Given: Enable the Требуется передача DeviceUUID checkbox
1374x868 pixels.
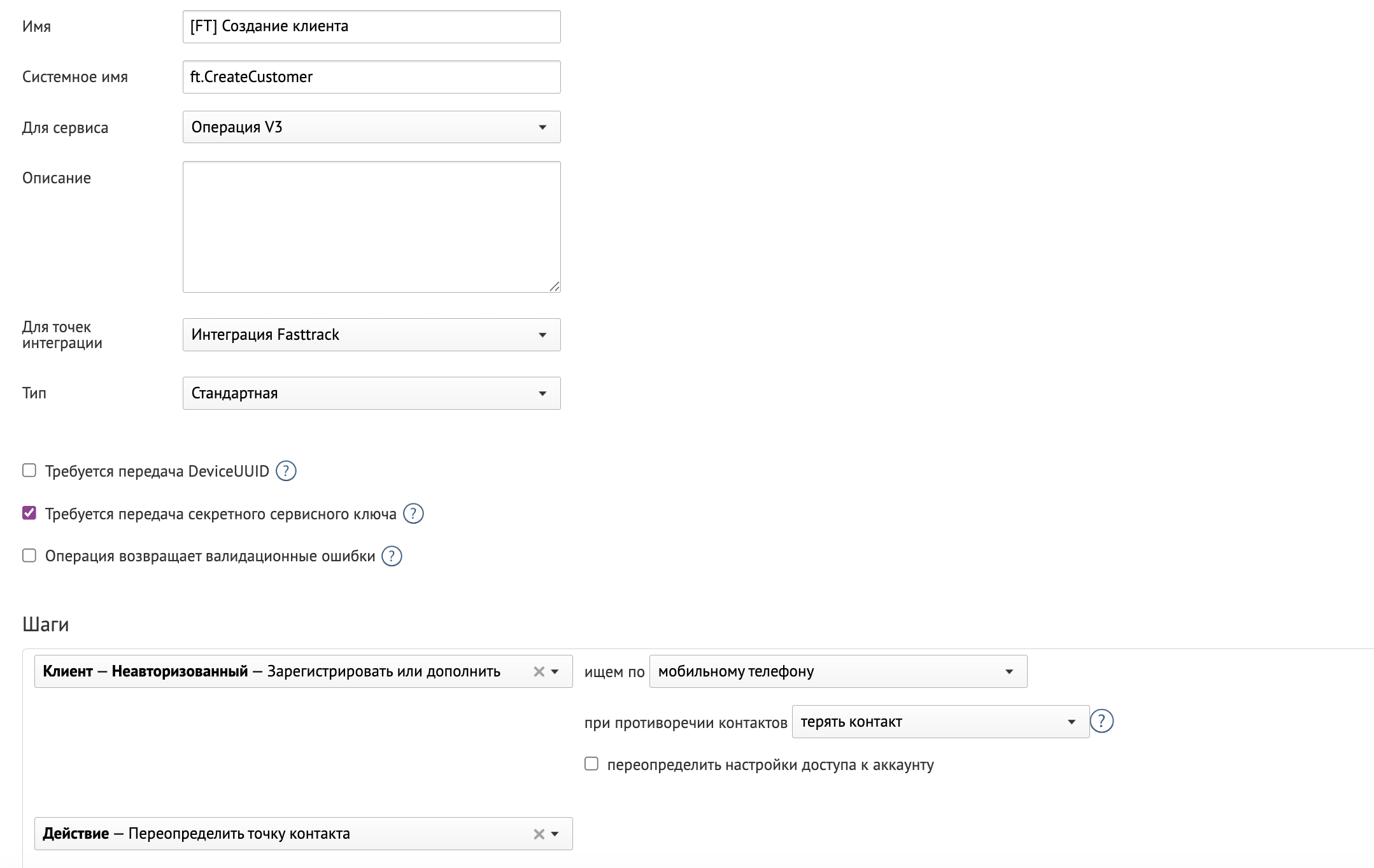Looking at the screenshot, I should pos(28,471).
